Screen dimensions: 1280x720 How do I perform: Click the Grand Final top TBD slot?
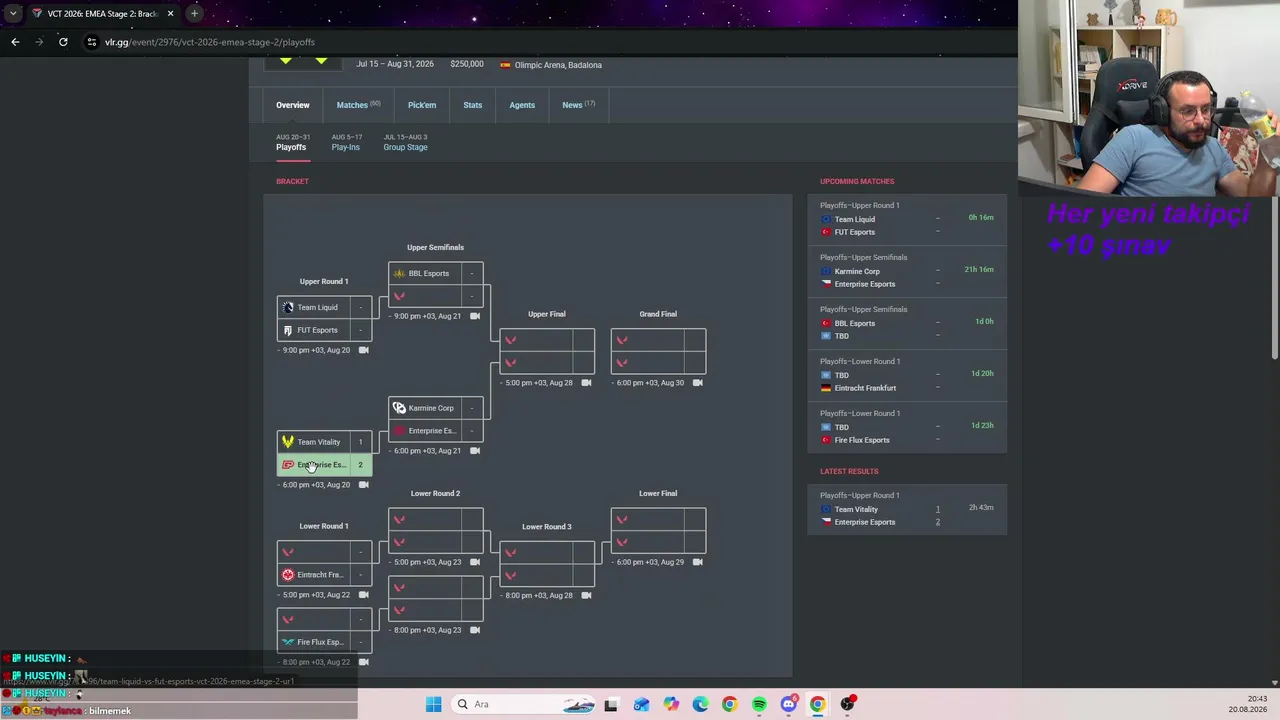(x=658, y=340)
